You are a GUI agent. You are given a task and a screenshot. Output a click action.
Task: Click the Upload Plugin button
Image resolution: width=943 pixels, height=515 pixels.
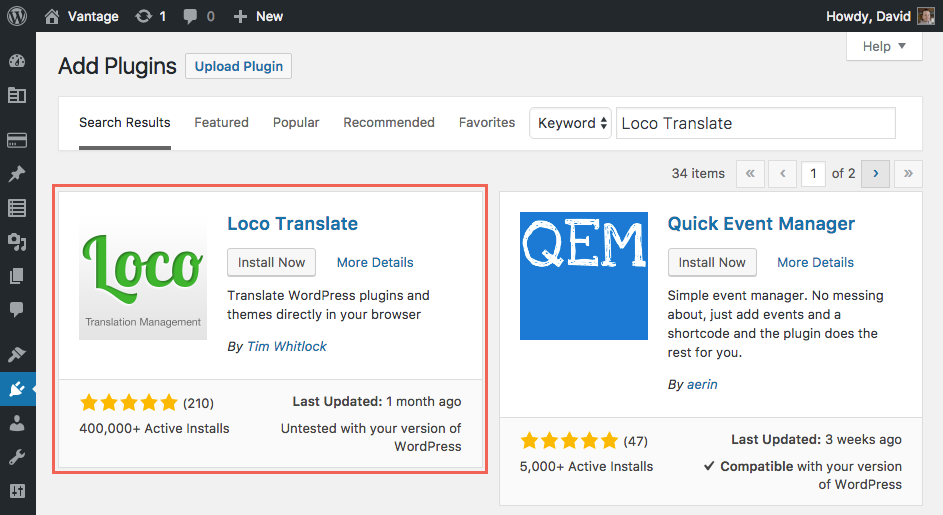coord(239,66)
